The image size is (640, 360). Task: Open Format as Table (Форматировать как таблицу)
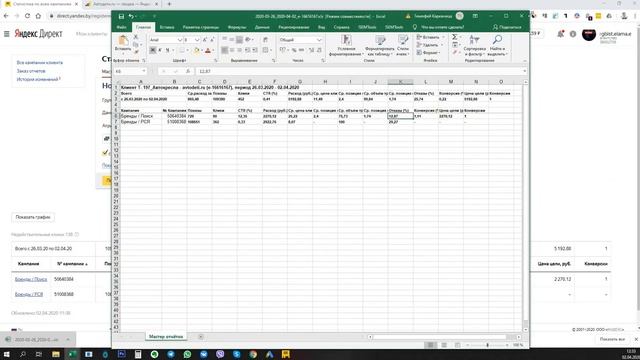(380, 45)
